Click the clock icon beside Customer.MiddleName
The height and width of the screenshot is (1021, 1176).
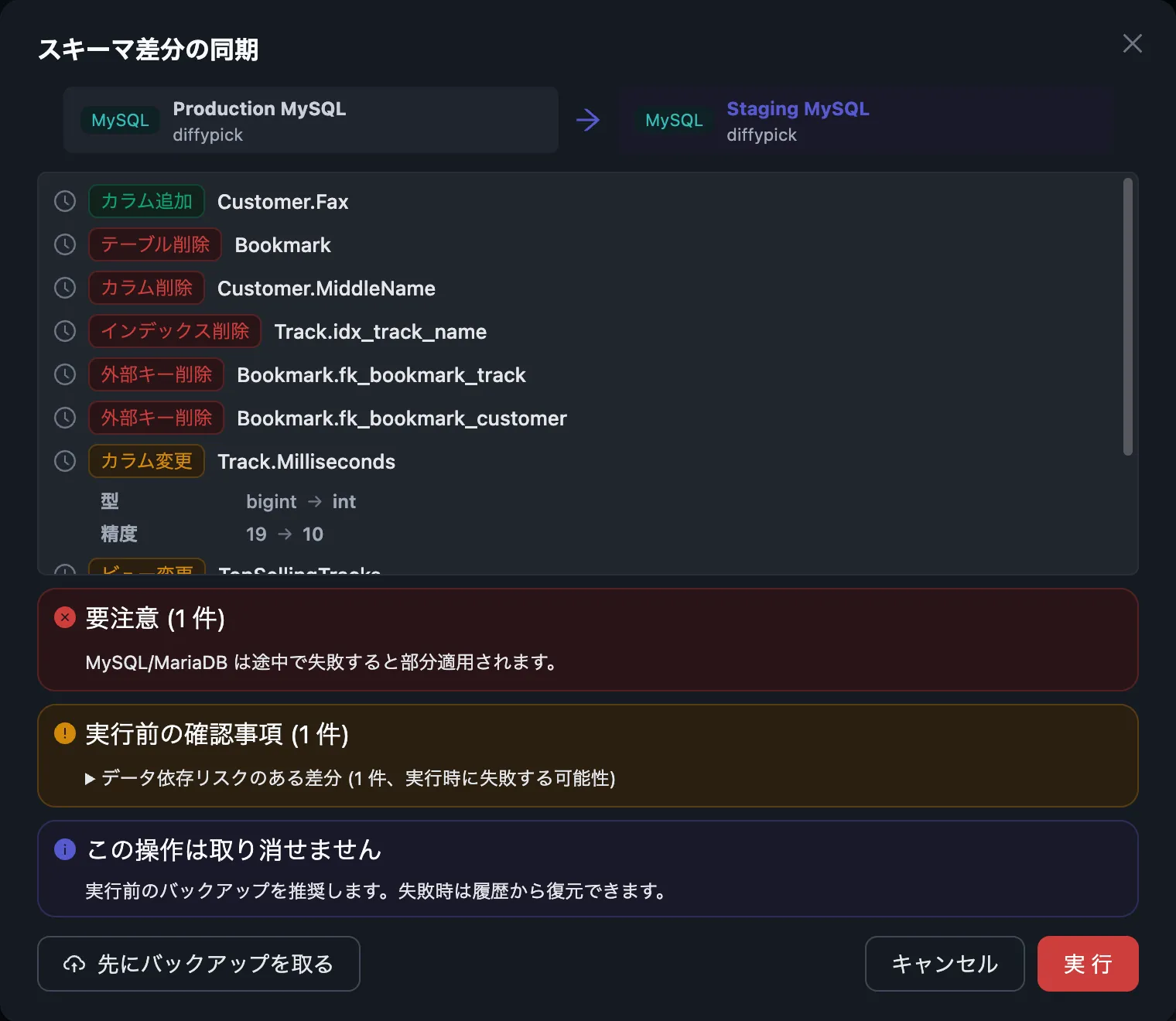65,288
